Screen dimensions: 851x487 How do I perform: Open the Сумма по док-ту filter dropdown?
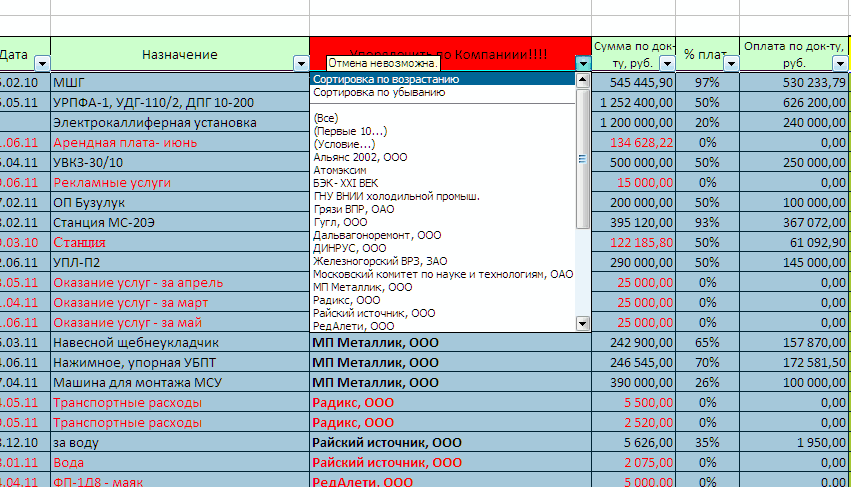pos(667,64)
